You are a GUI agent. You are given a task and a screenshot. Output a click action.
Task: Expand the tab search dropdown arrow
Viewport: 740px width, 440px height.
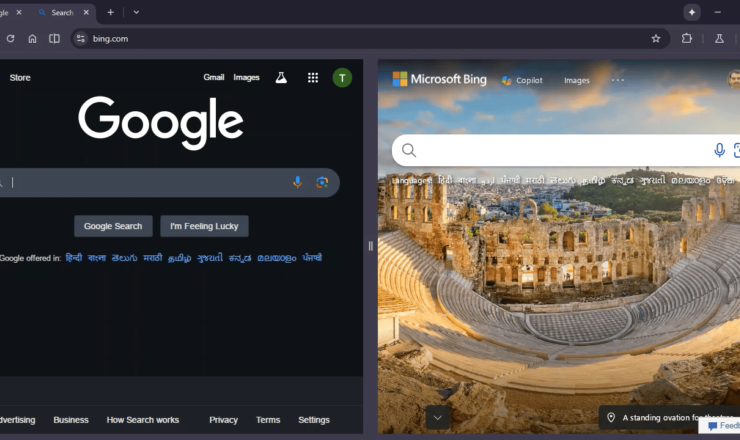click(136, 12)
